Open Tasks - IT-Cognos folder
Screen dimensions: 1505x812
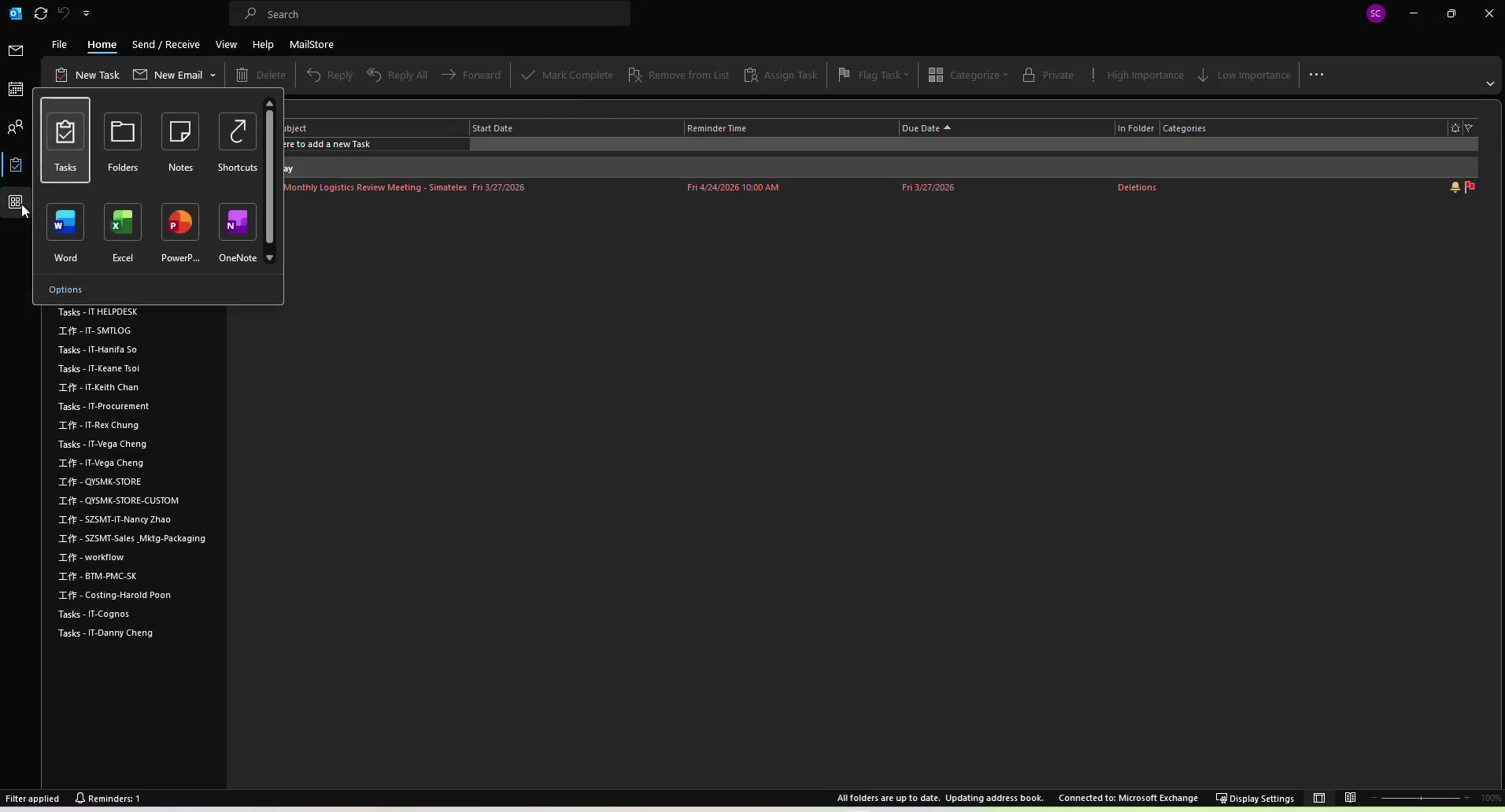pos(94,614)
